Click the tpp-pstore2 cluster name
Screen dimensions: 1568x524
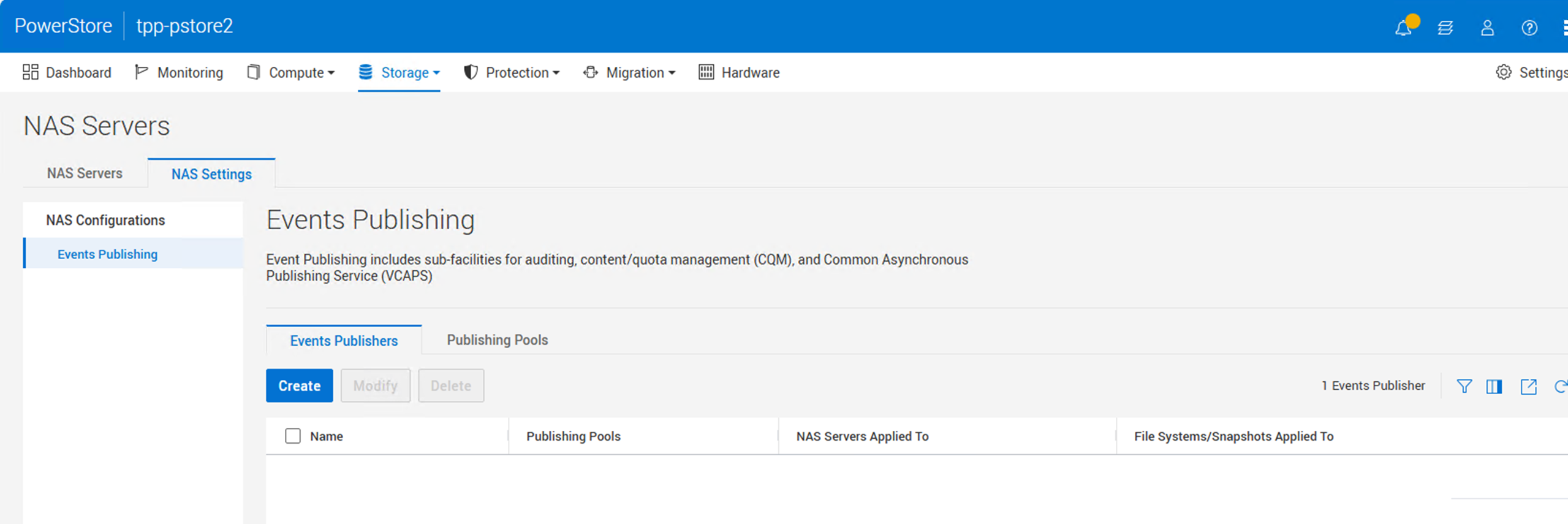(x=184, y=26)
